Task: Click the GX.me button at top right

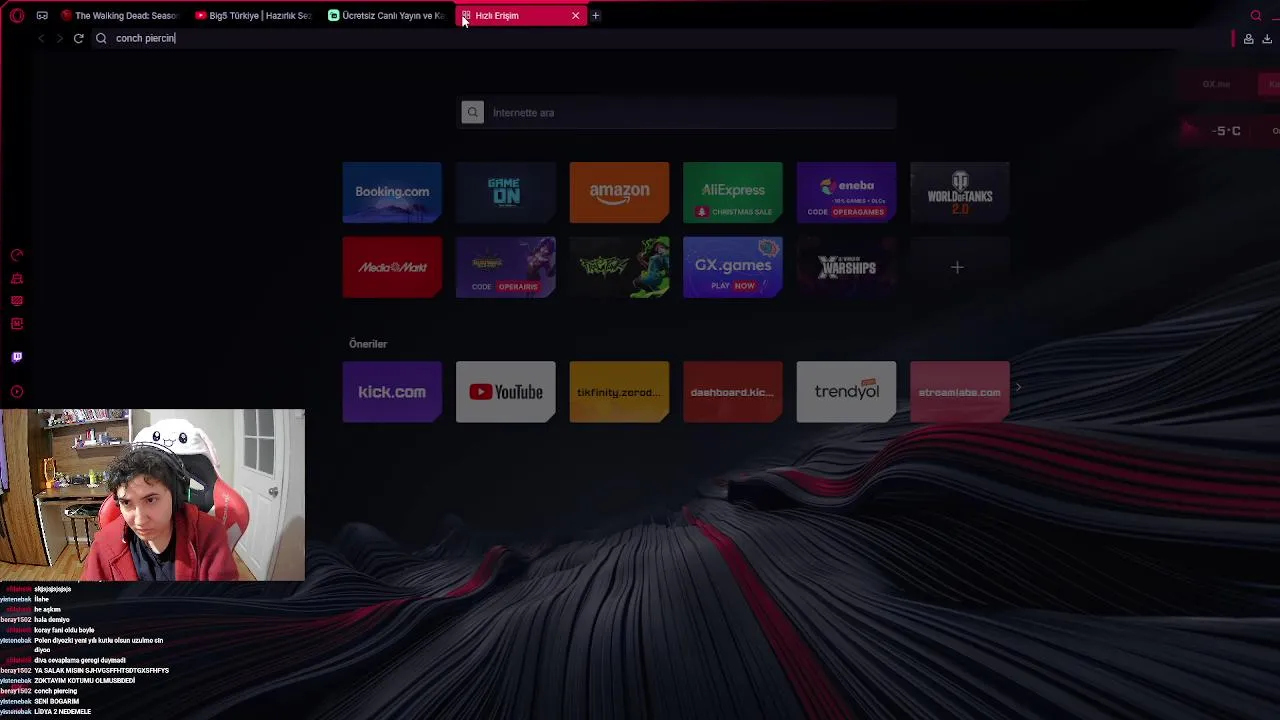Action: (x=1216, y=84)
